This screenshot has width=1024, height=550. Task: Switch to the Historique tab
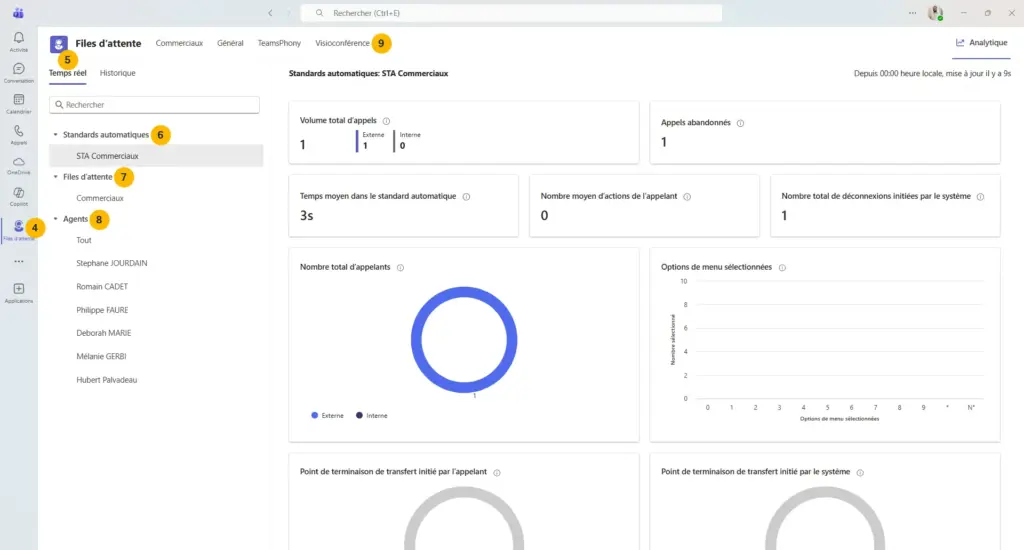coord(118,73)
